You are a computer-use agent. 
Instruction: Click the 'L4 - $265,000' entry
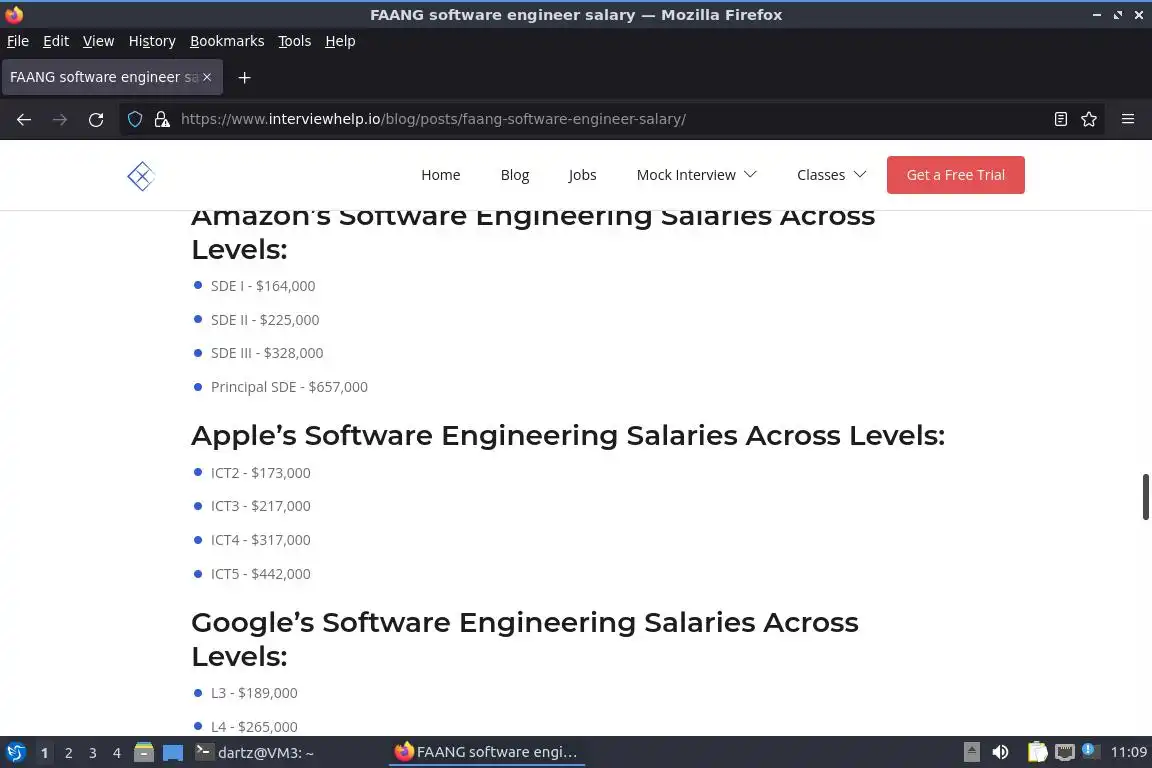click(x=254, y=727)
